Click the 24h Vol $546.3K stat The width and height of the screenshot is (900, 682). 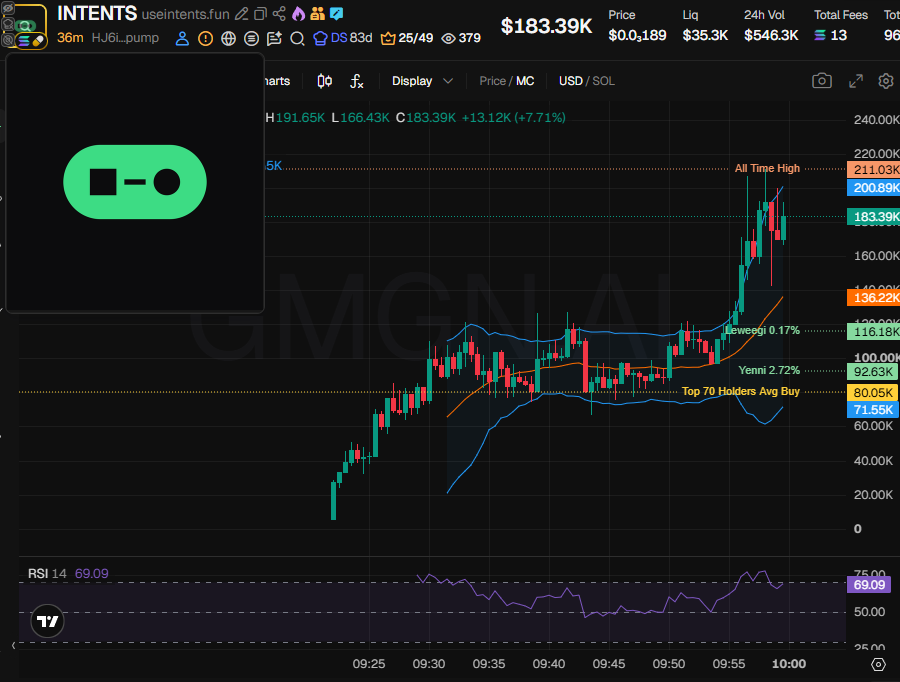(771, 26)
